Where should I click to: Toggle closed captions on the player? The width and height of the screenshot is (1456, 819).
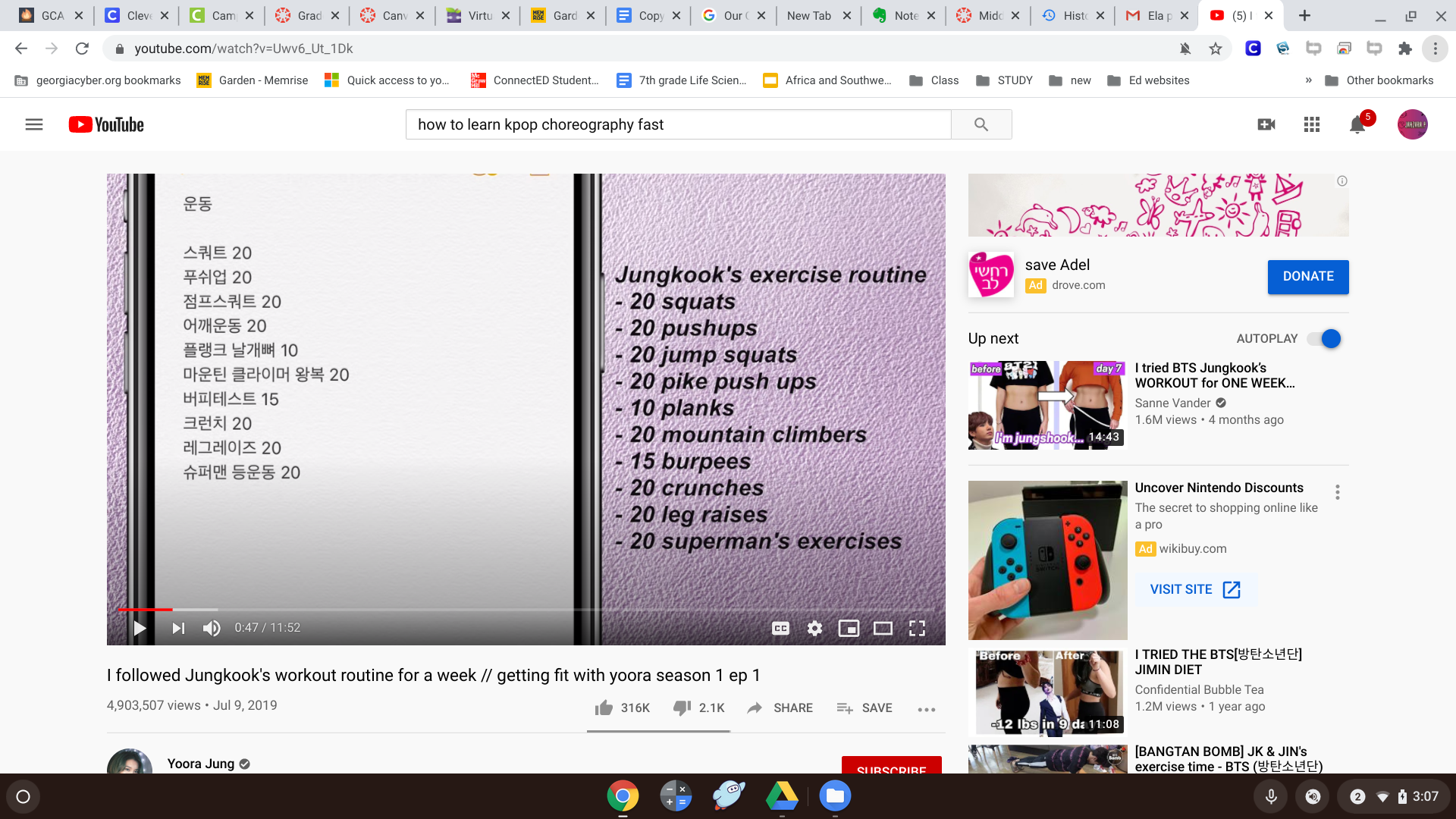coord(780,628)
